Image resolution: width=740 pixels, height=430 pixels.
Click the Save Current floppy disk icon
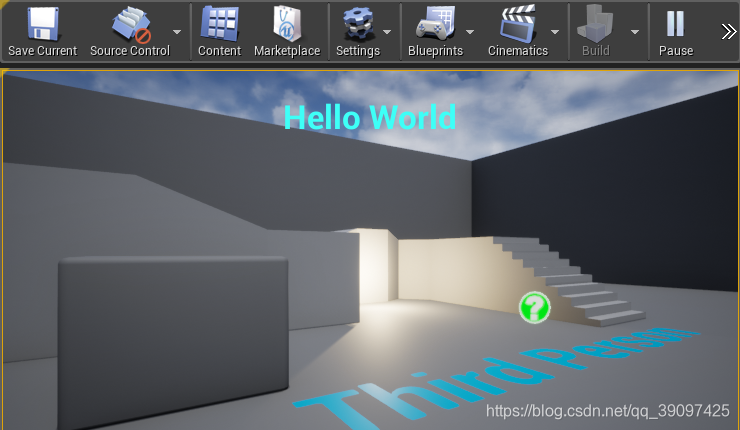(42, 24)
